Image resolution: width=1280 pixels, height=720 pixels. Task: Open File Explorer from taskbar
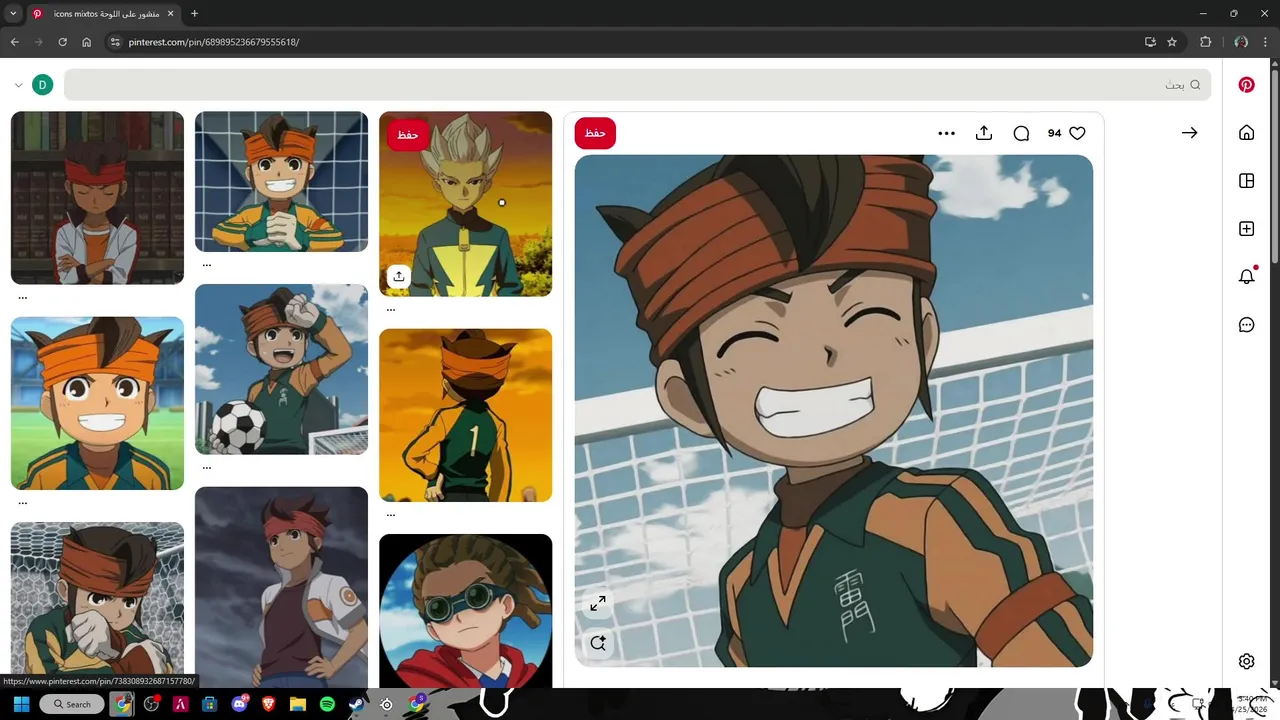tap(297, 704)
